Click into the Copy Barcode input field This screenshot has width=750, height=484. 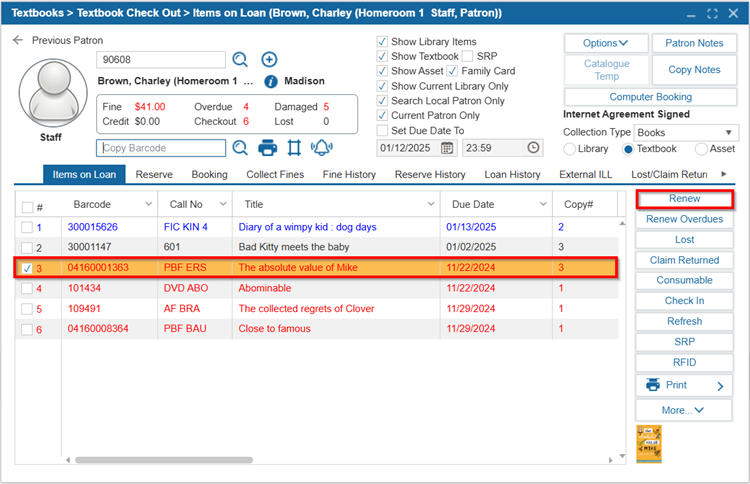point(161,148)
